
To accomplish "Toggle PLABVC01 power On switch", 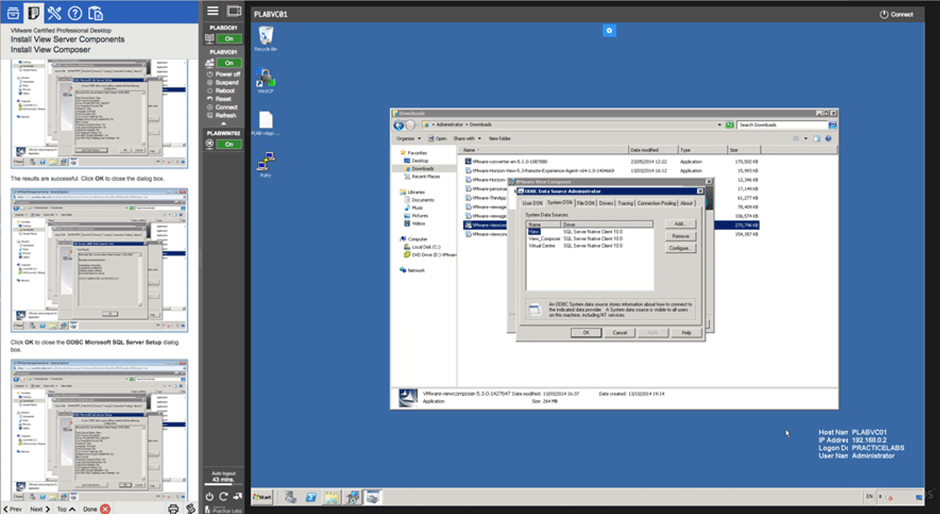I will coord(229,62).
